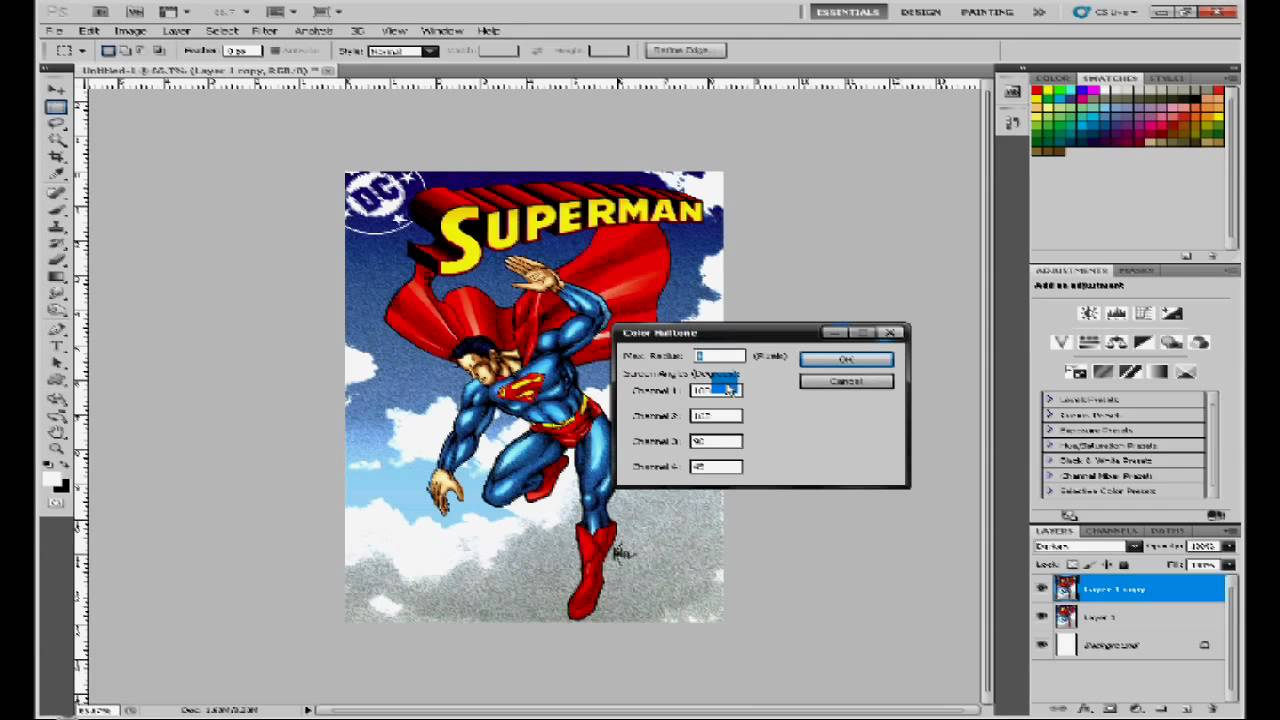Screen dimensions: 1280x720
Task: Expand Levels Presets
Action: click(x=1050, y=399)
